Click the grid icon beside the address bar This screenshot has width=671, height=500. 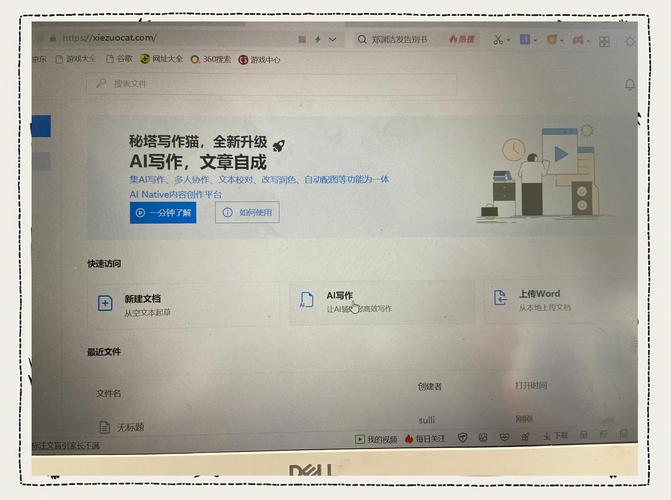302,39
